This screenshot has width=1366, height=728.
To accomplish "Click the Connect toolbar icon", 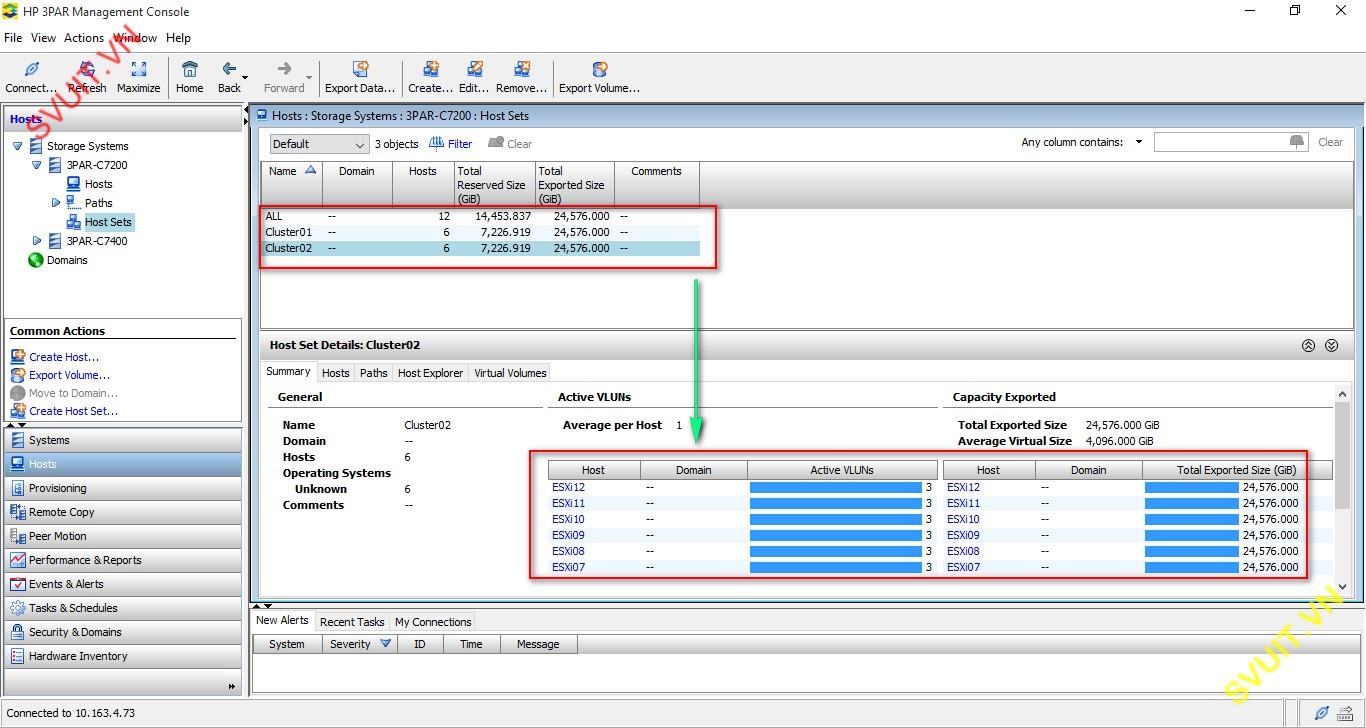I will point(31,69).
